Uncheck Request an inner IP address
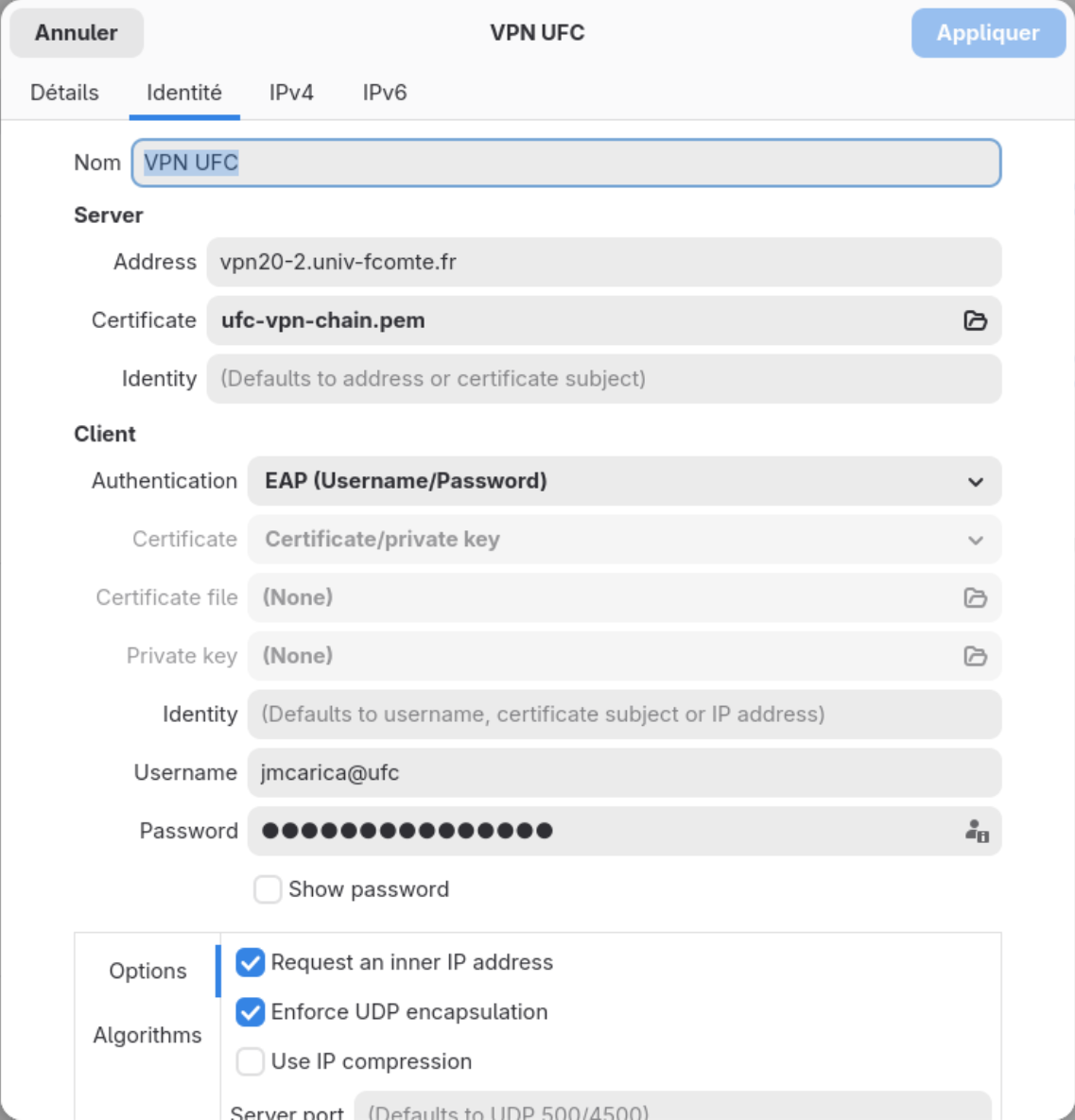Image resolution: width=1075 pixels, height=1120 pixels. 251,962
